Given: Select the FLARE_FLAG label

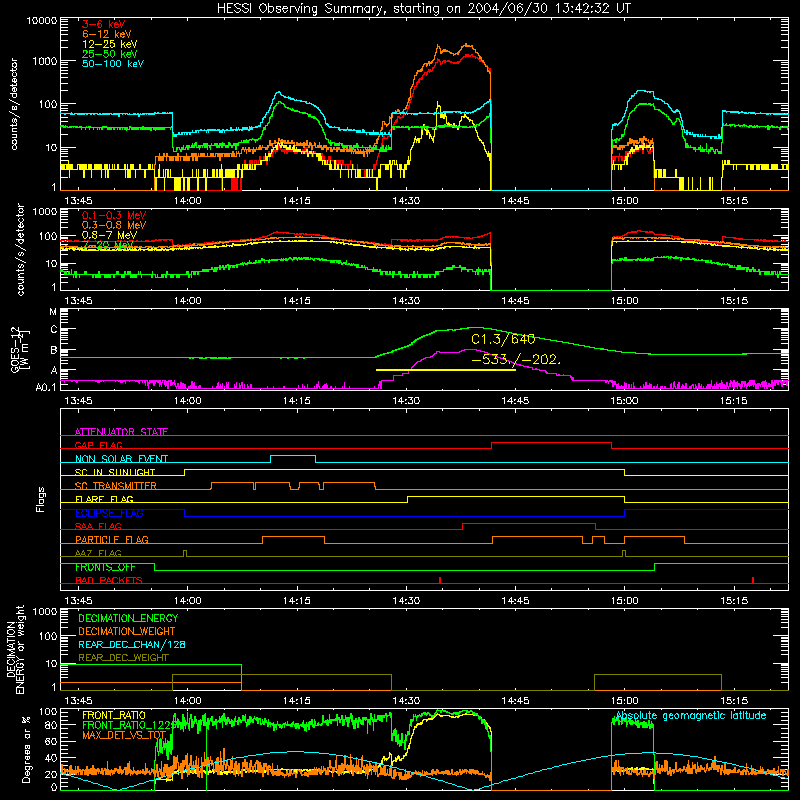Looking at the screenshot, I should point(104,499).
